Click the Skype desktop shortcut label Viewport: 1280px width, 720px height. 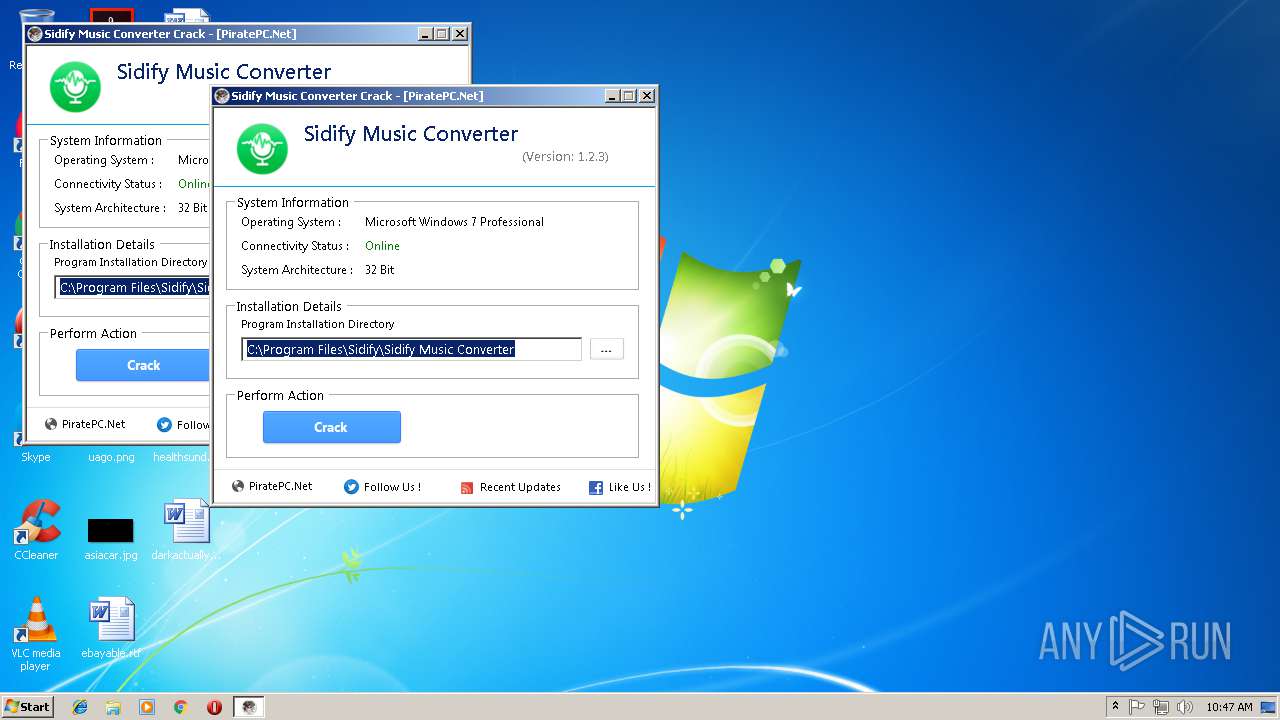(36, 457)
